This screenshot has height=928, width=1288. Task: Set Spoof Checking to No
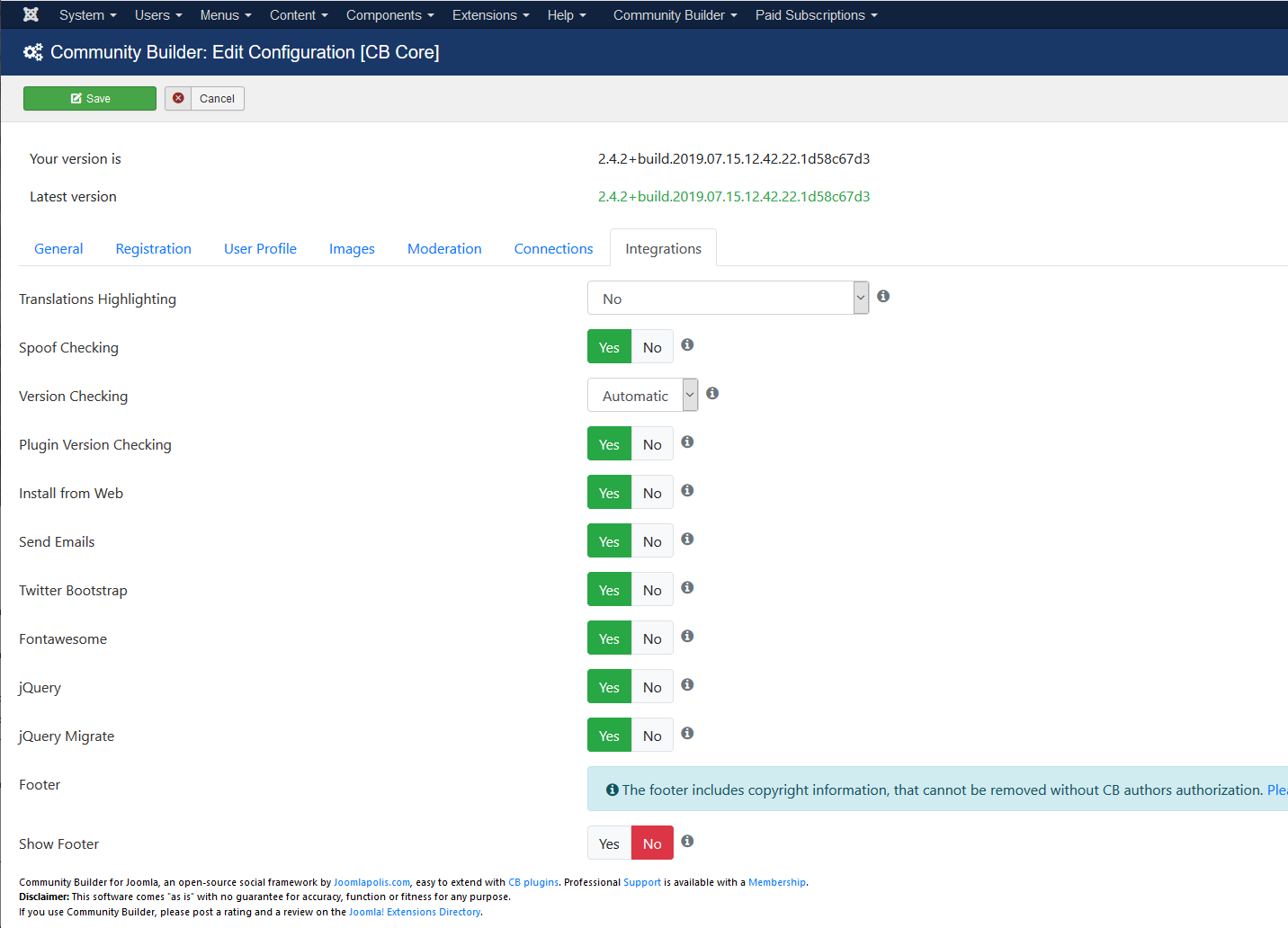click(x=652, y=347)
